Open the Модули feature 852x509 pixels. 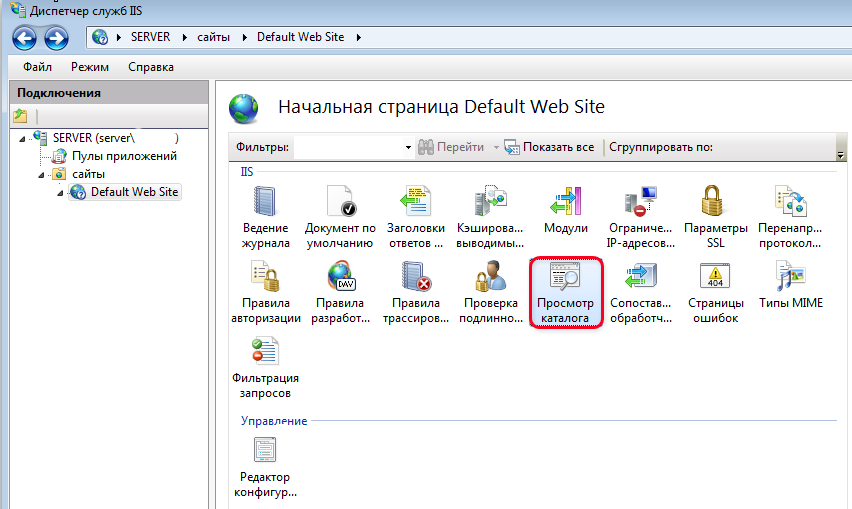[x=566, y=210]
